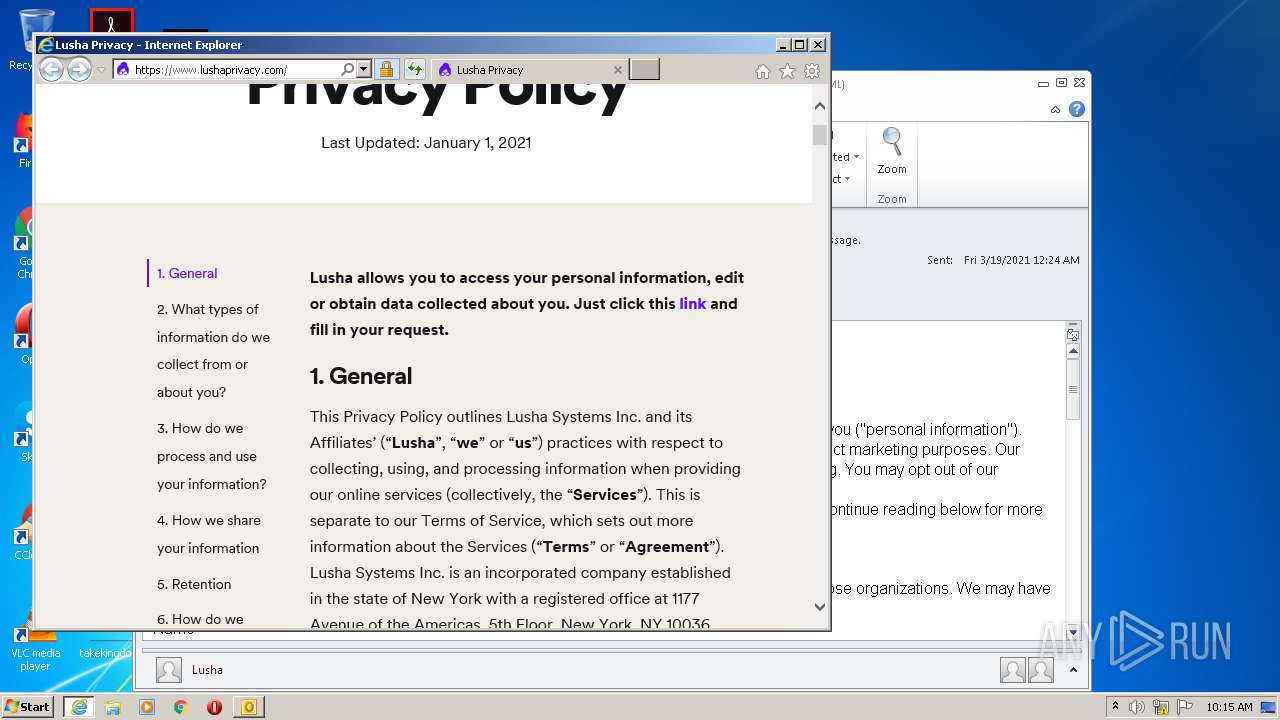The width and height of the screenshot is (1280, 720).
Task: Click the 'Lusha' sender name in people pane
Action: (x=207, y=670)
